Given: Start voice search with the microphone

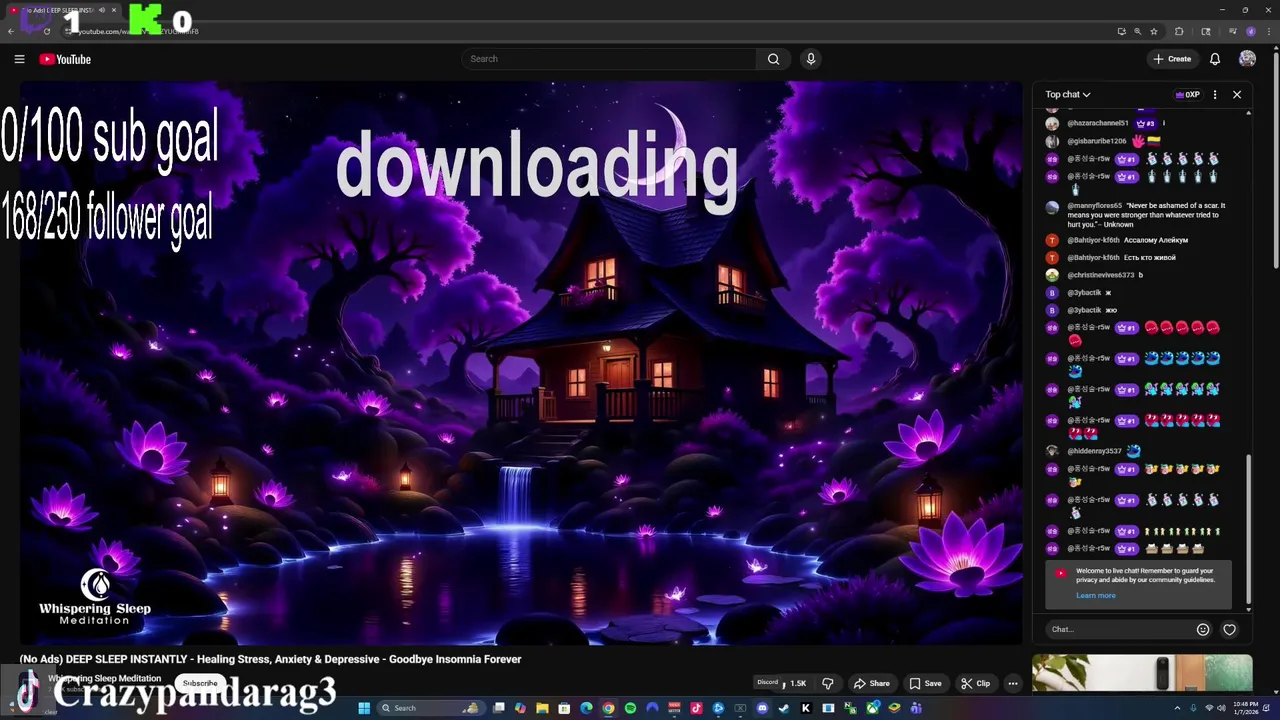Looking at the screenshot, I should 811,59.
